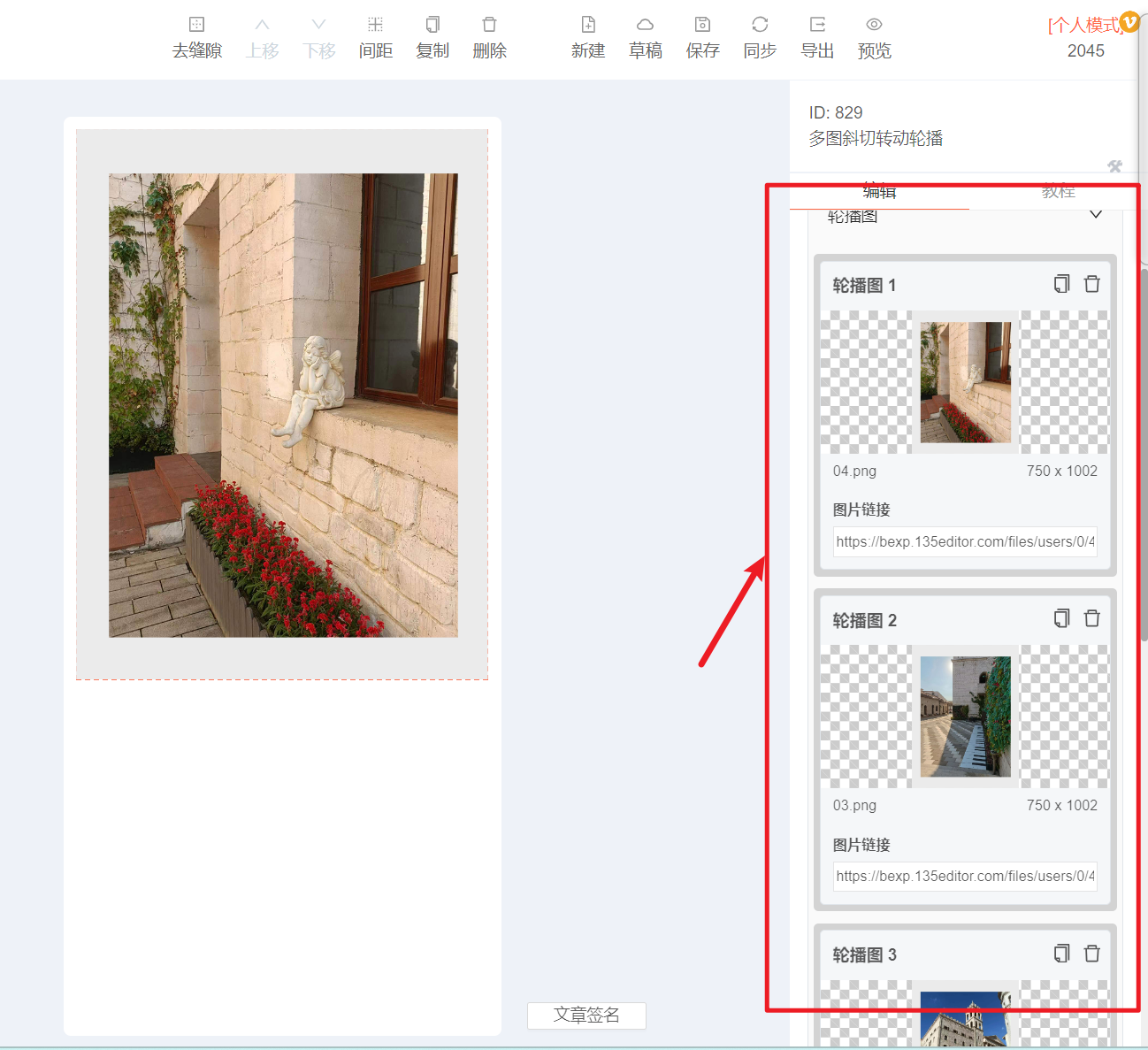
Task: Delete 轮播图 1 card
Action: (x=1092, y=284)
